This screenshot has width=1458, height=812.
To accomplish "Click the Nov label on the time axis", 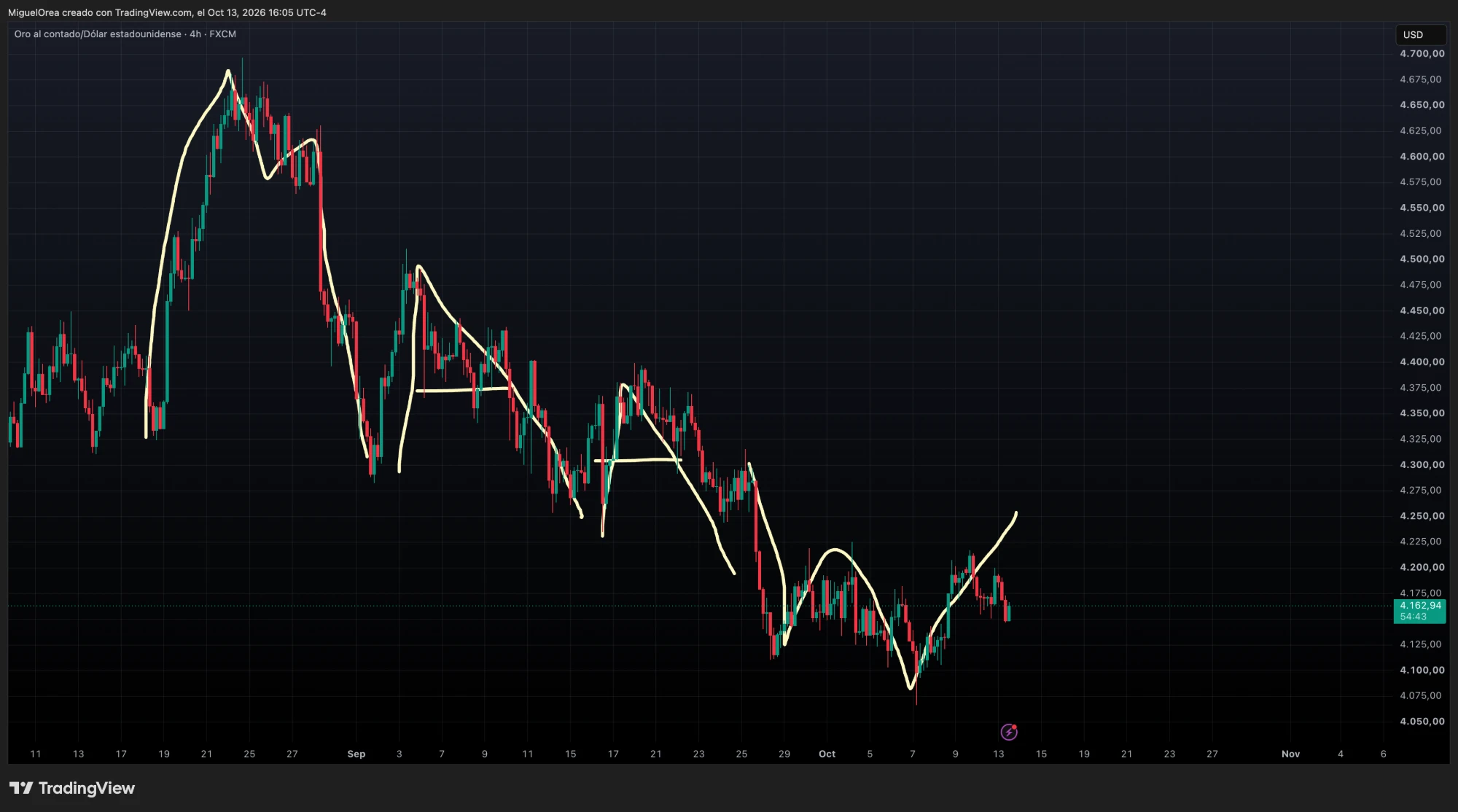I will 1290,754.
